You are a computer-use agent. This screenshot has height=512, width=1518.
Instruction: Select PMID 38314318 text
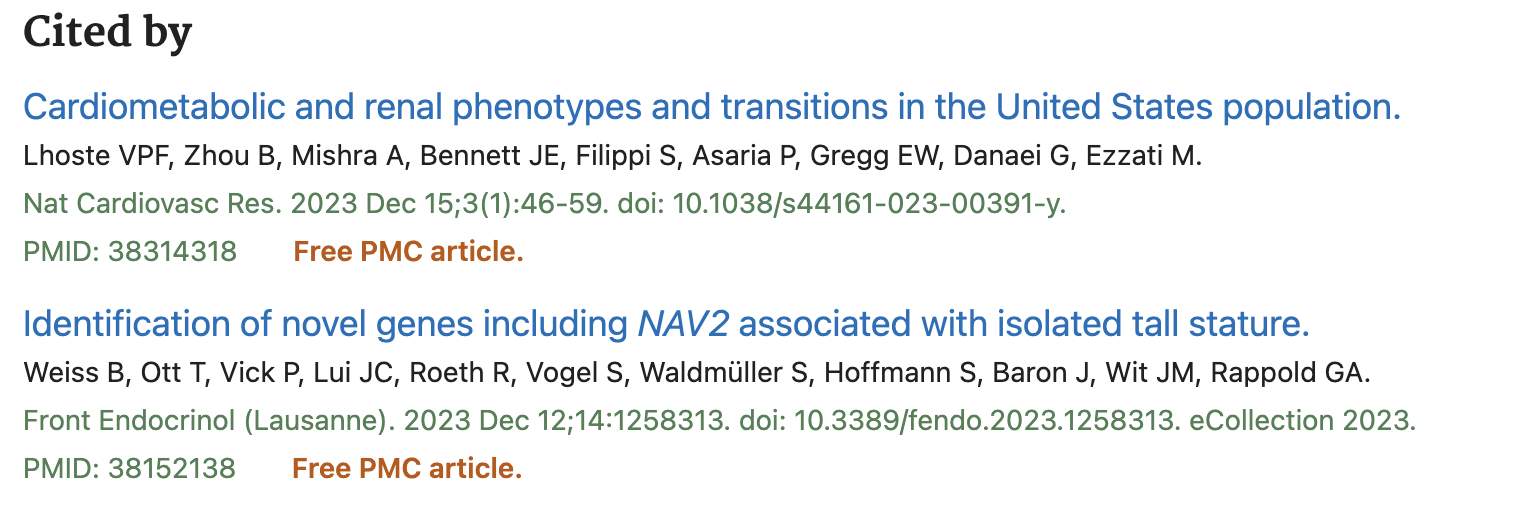click(x=130, y=251)
